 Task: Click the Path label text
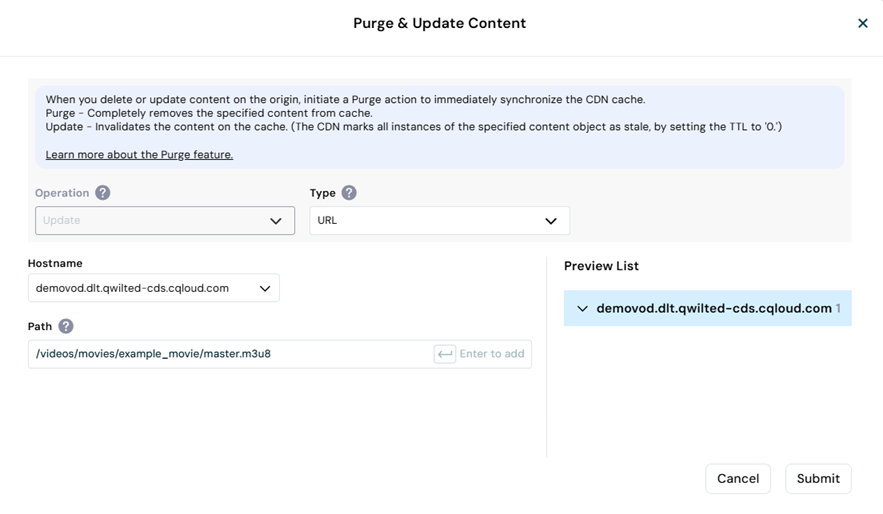click(x=40, y=327)
